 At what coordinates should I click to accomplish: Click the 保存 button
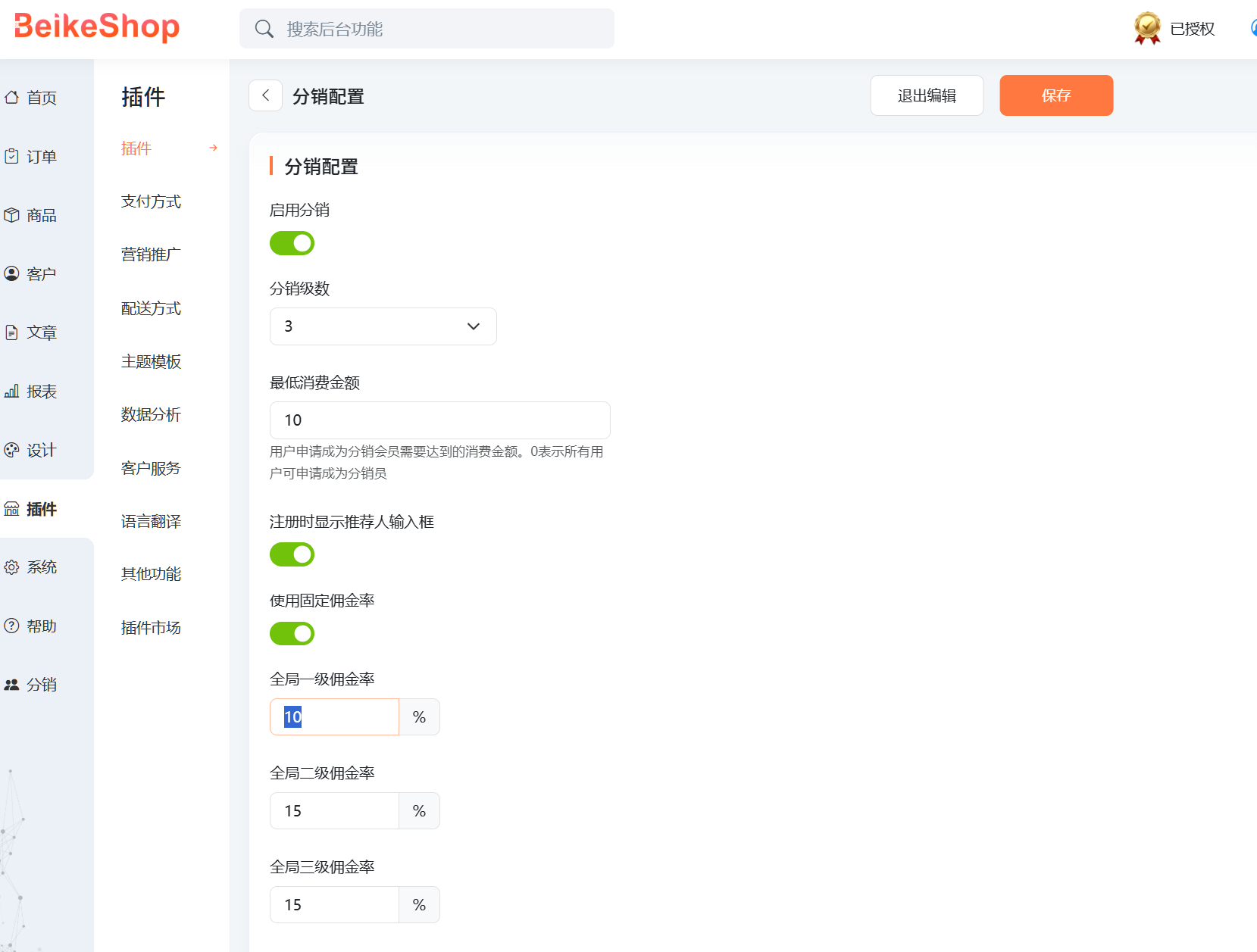point(1056,95)
